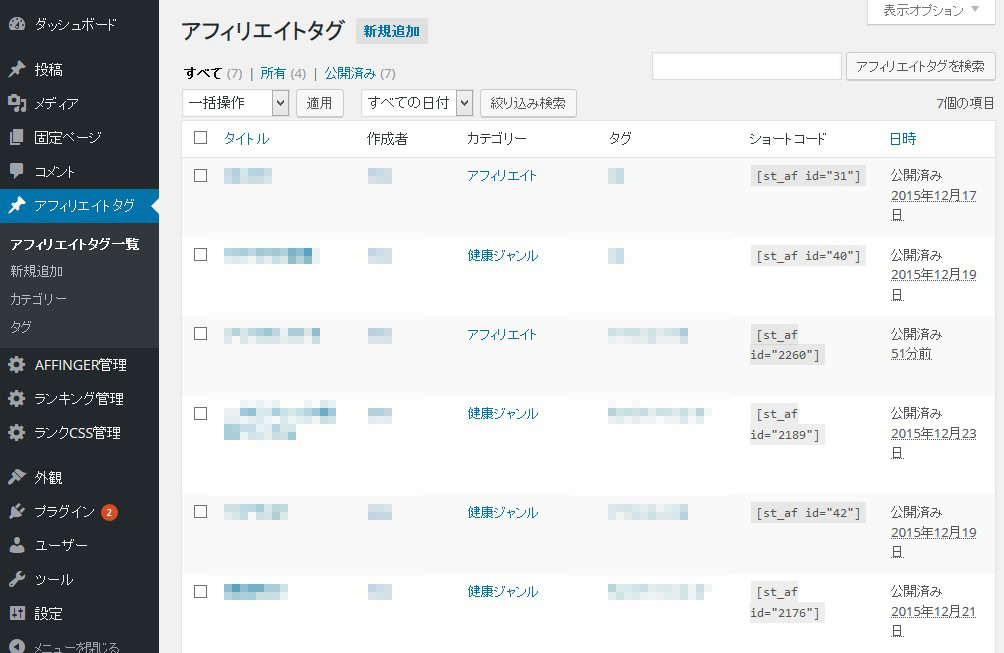Filter the list by 公開済み (7)
This screenshot has height=653, width=1004.
click(360, 74)
